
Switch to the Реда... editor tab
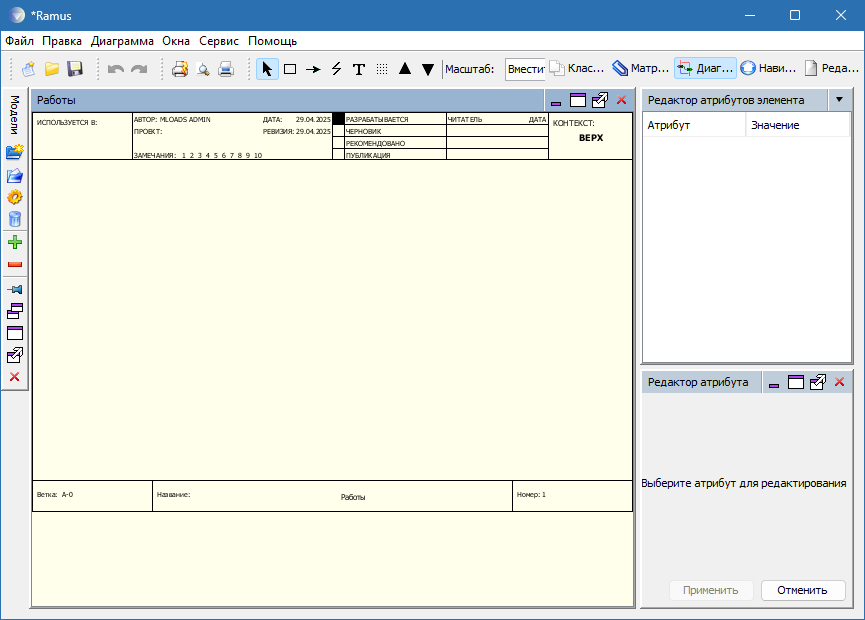832,68
